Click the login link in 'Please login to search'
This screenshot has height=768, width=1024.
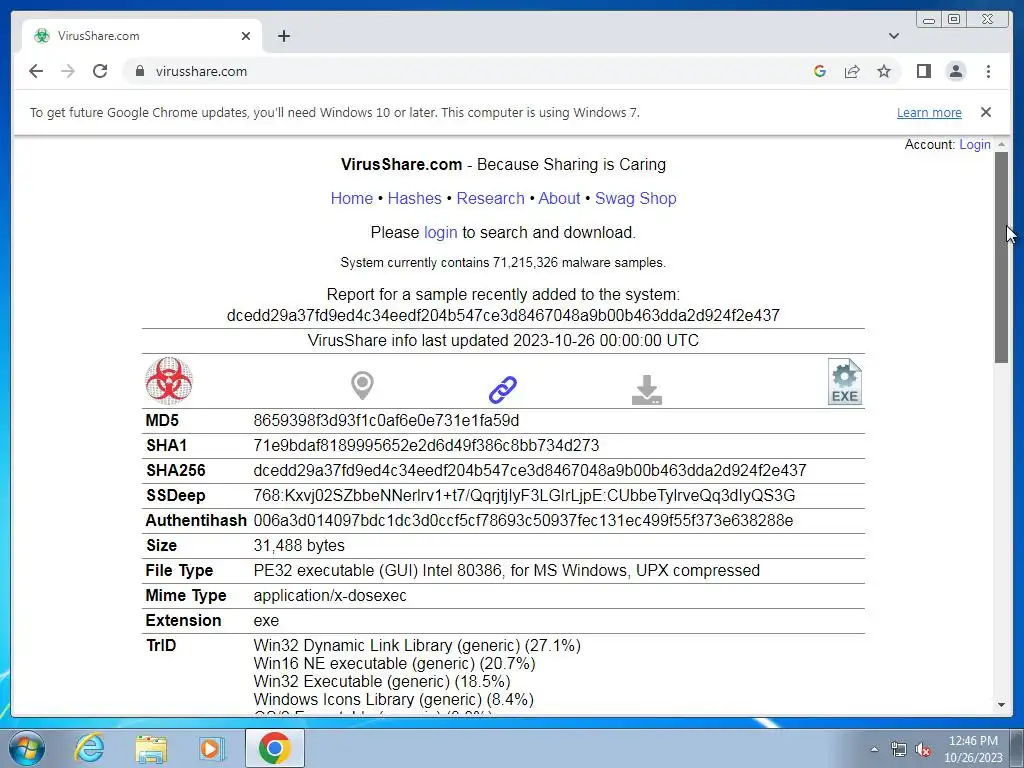click(x=441, y=232)
